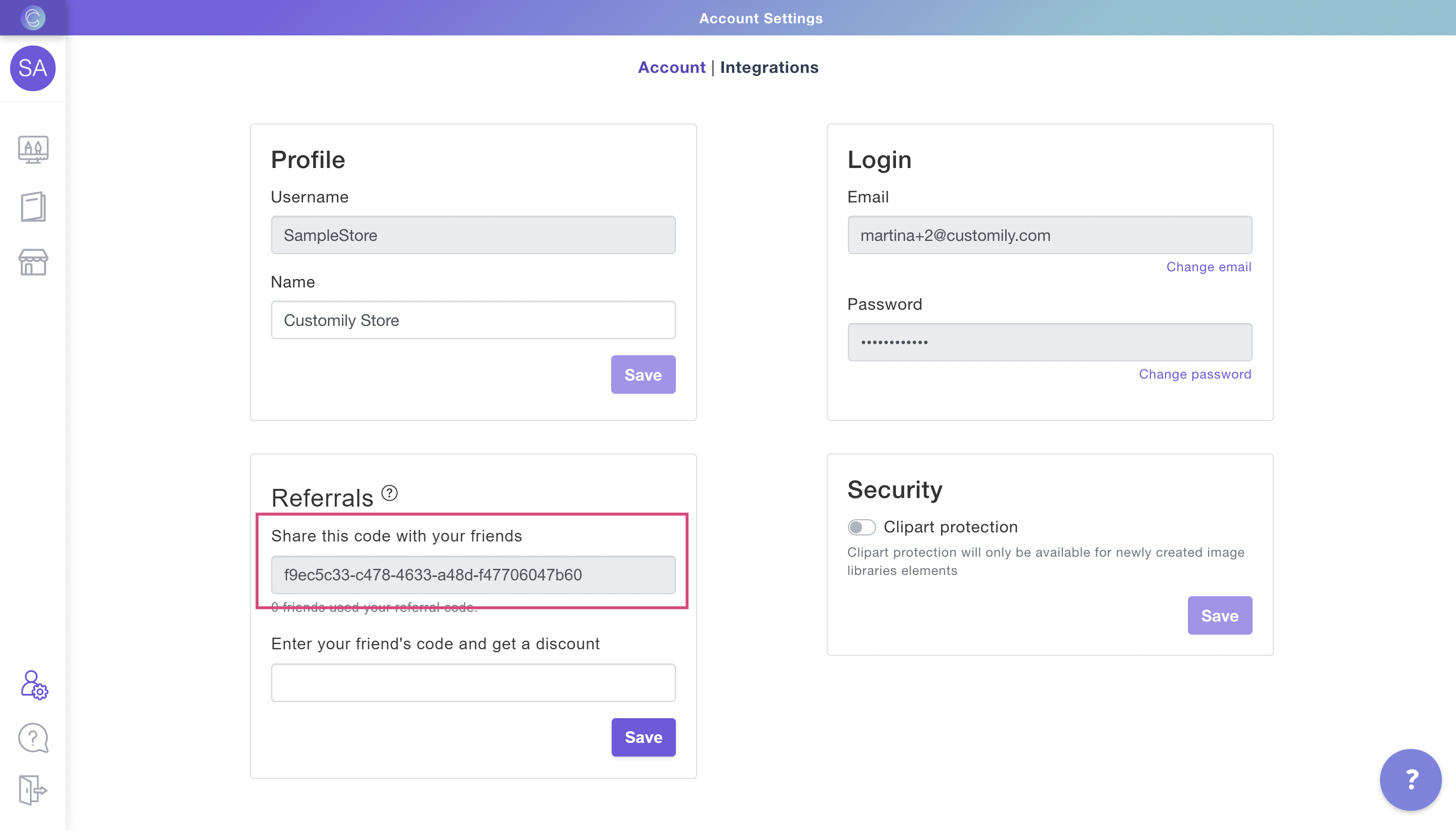
Task: Click the Change email link
Action: point(1209,267)
